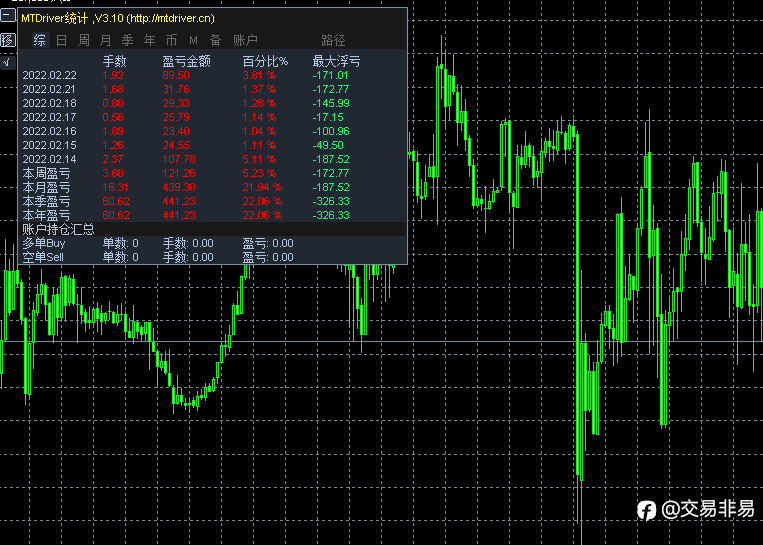The image size is (763, 545).
Task: Select the 2022.02.15 date row
Action: (x=50, y=145)
